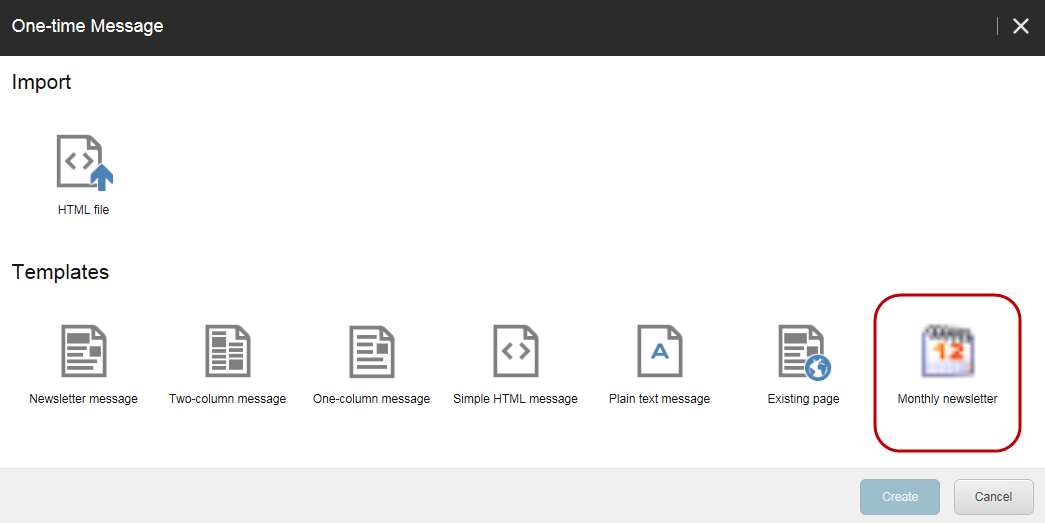Viewport: 1045px width, 525px height.
Task: Click the 'Monthly newsletter' label
Action: 947,399
